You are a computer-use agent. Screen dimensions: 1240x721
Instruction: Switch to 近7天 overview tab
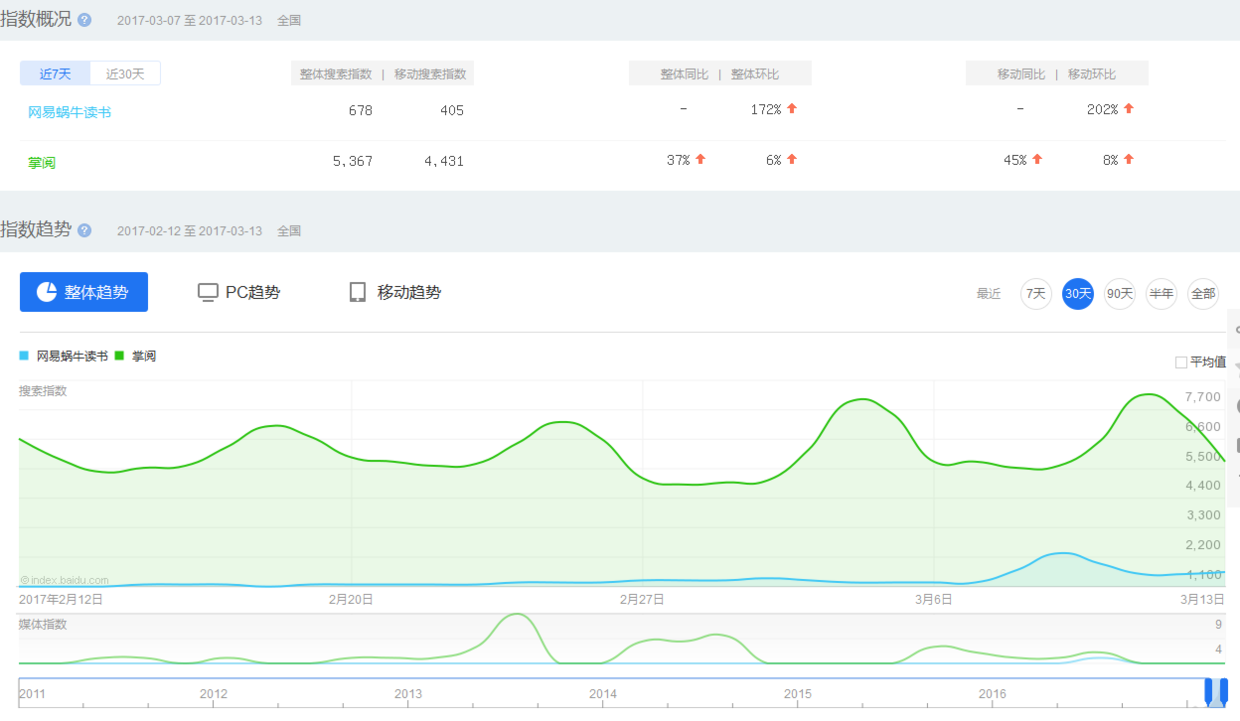pos(55,74)
